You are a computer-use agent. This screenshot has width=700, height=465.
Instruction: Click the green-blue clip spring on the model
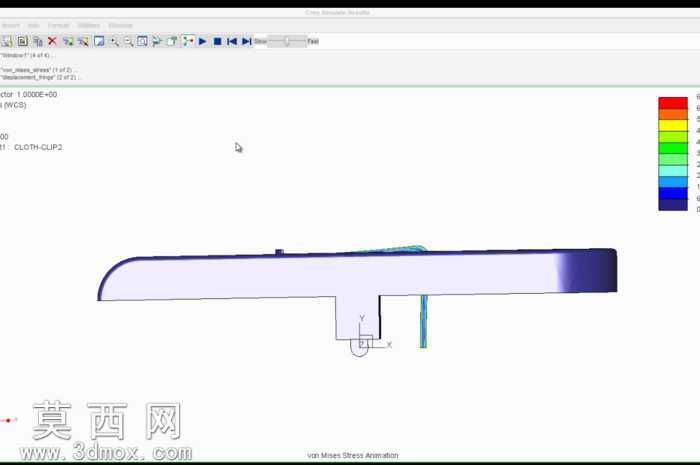[x=423, y=321]
